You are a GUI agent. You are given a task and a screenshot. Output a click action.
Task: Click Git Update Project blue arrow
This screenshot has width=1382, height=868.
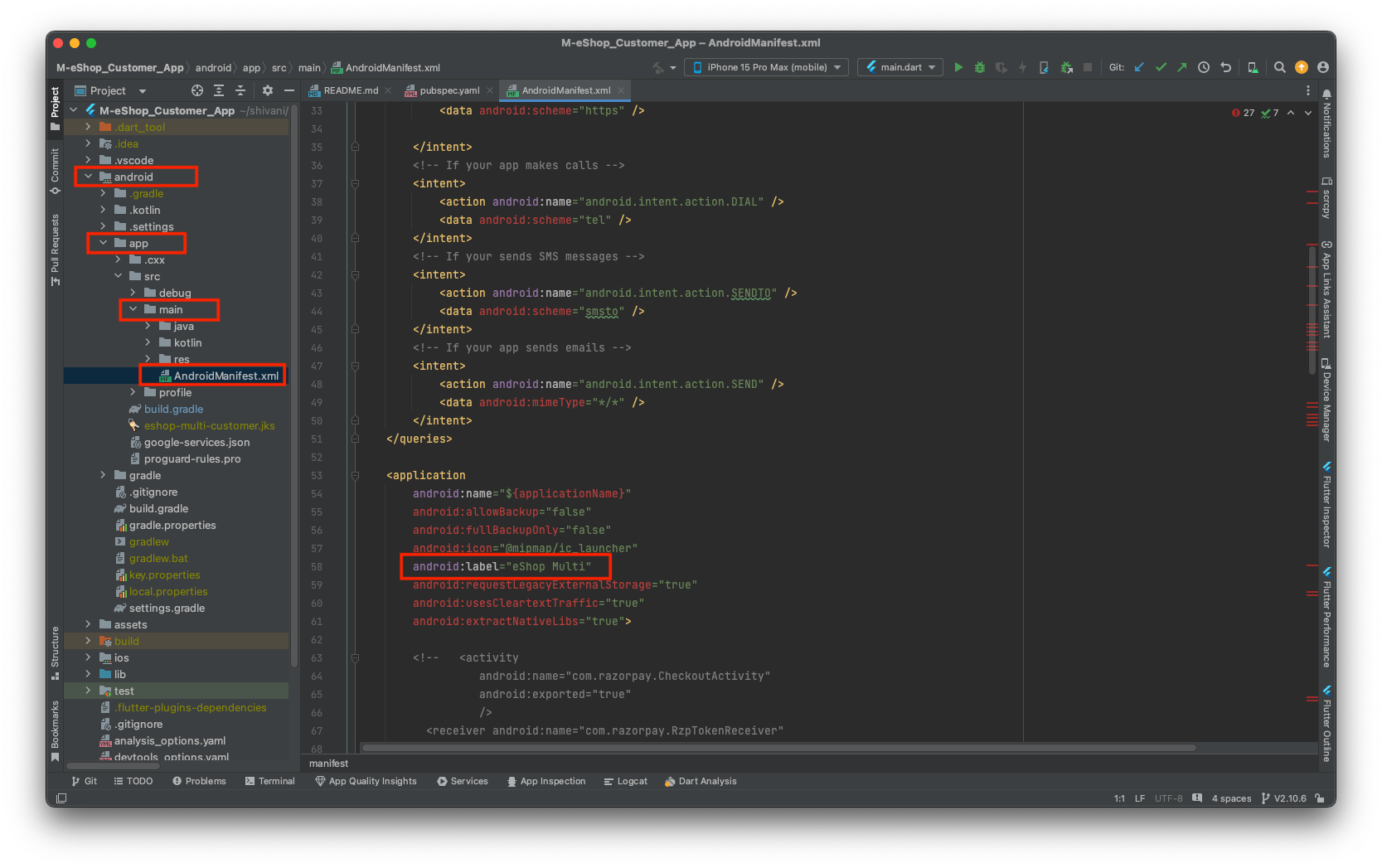click(x=1139, y=67)
